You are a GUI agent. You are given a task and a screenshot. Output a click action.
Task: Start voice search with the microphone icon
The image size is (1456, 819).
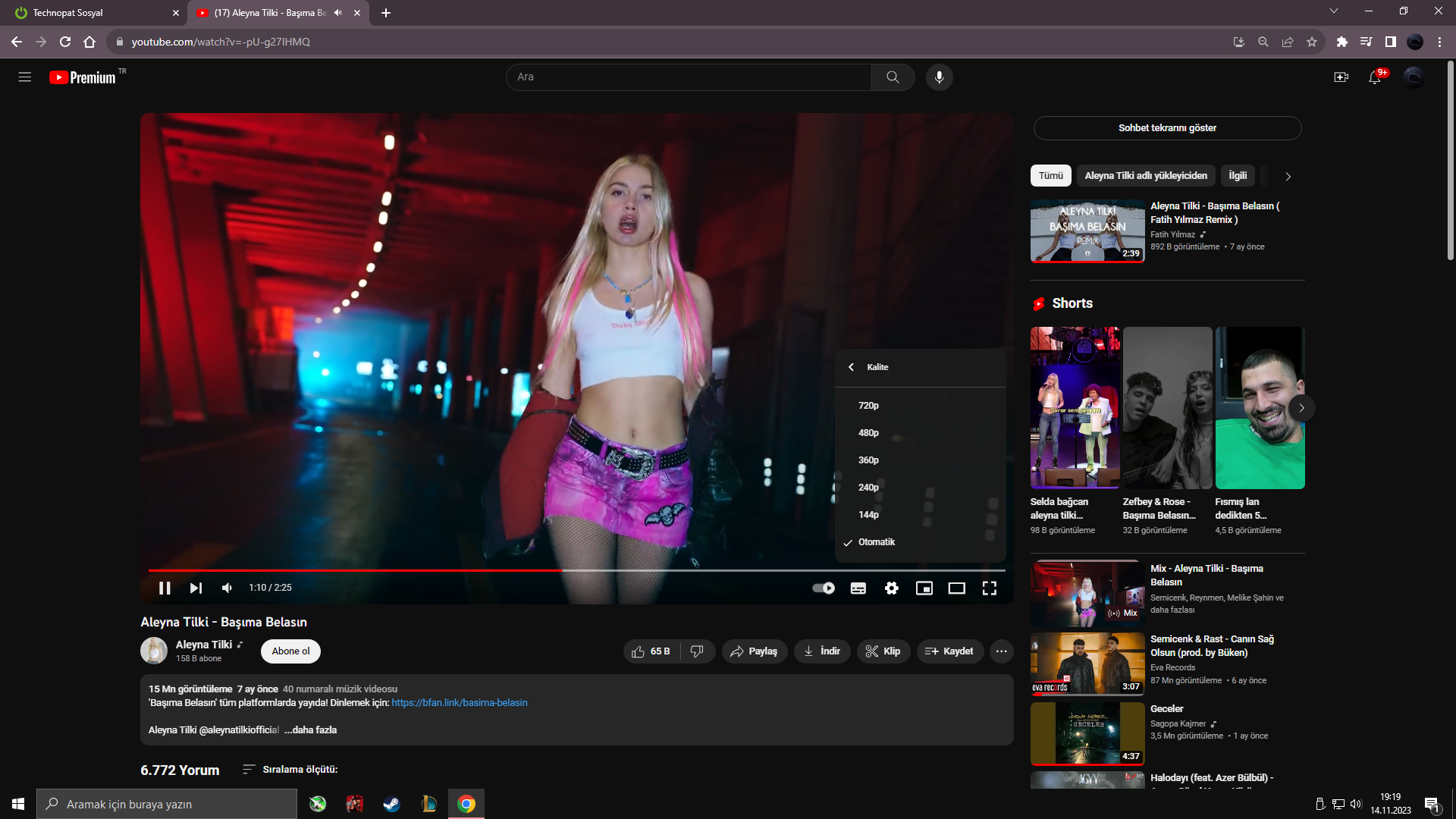pos(940,77)
